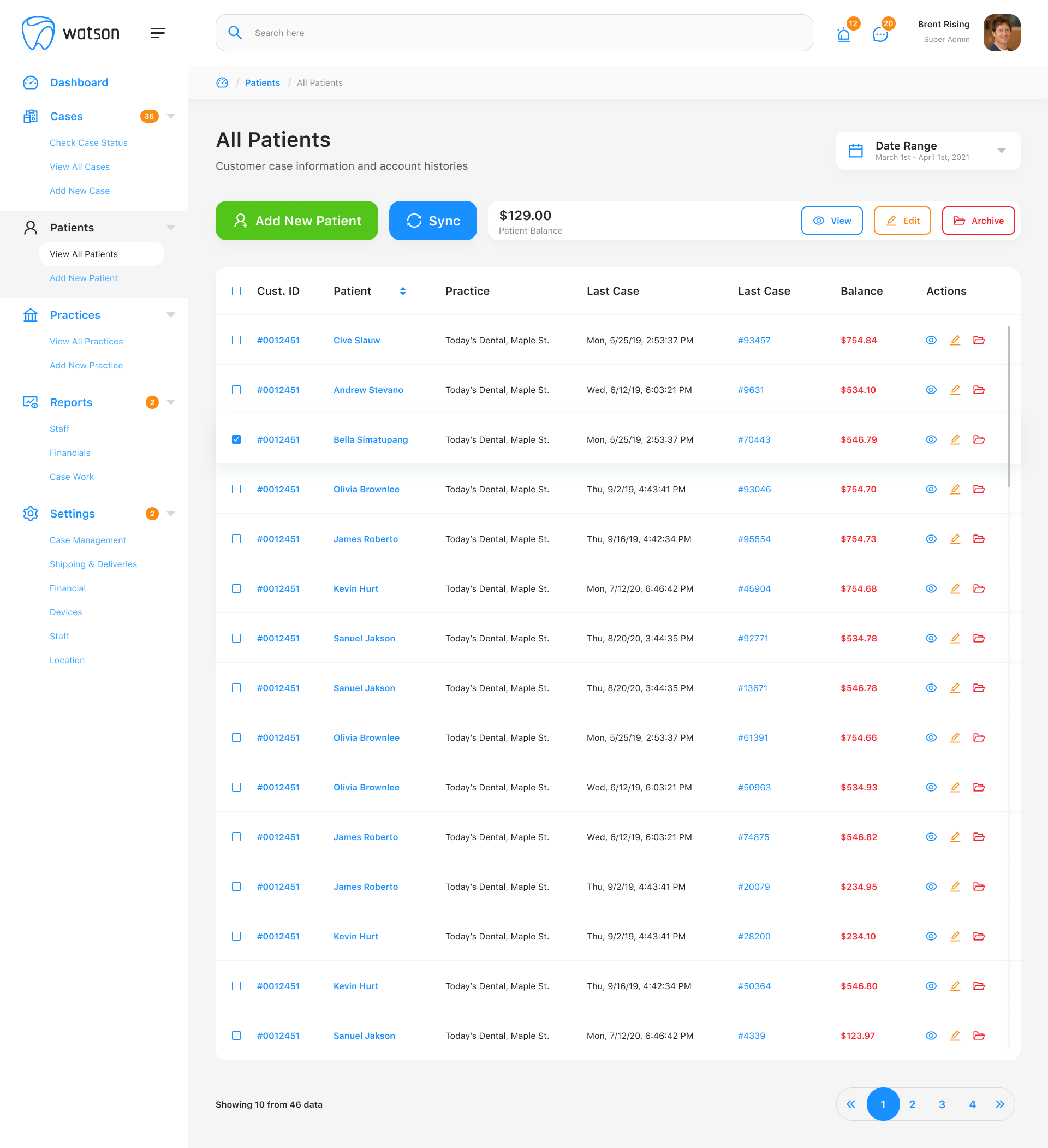Check the Olivia Brownlee #93046 row checkbox
The image size is (1048, 1148).
point(236,489)
